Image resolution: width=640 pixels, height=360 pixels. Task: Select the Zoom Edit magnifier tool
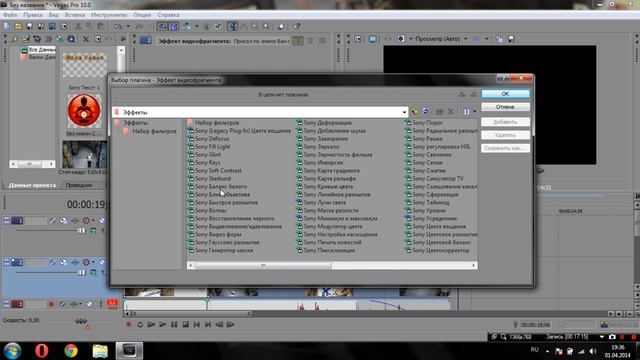click(x=267, y=27)
